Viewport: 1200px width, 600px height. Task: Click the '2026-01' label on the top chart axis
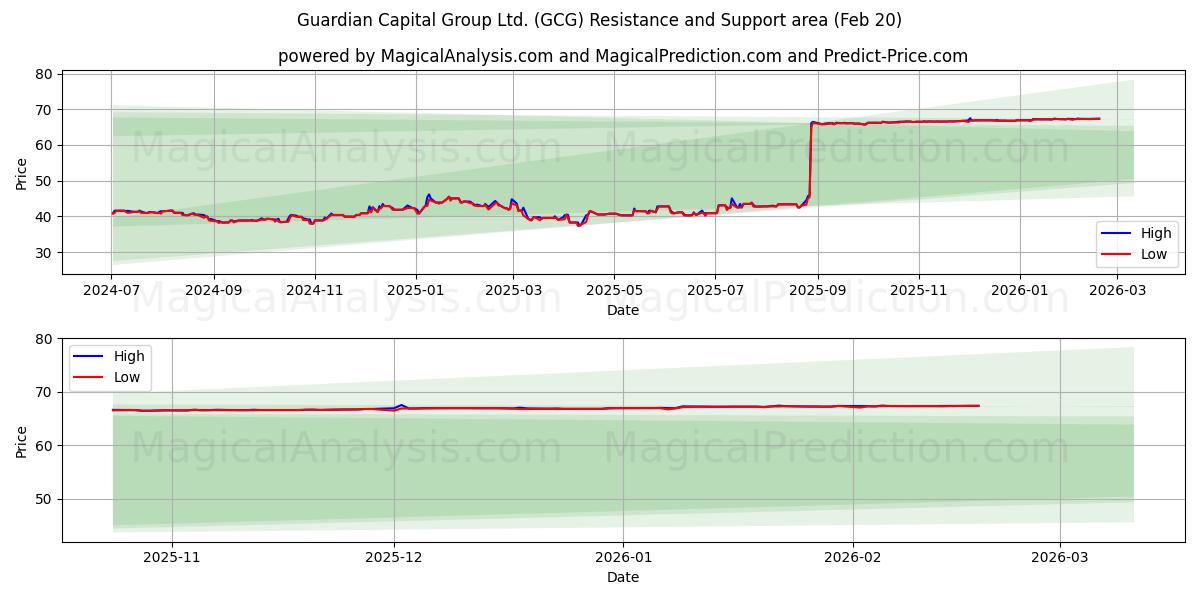tap(1020, 290)
